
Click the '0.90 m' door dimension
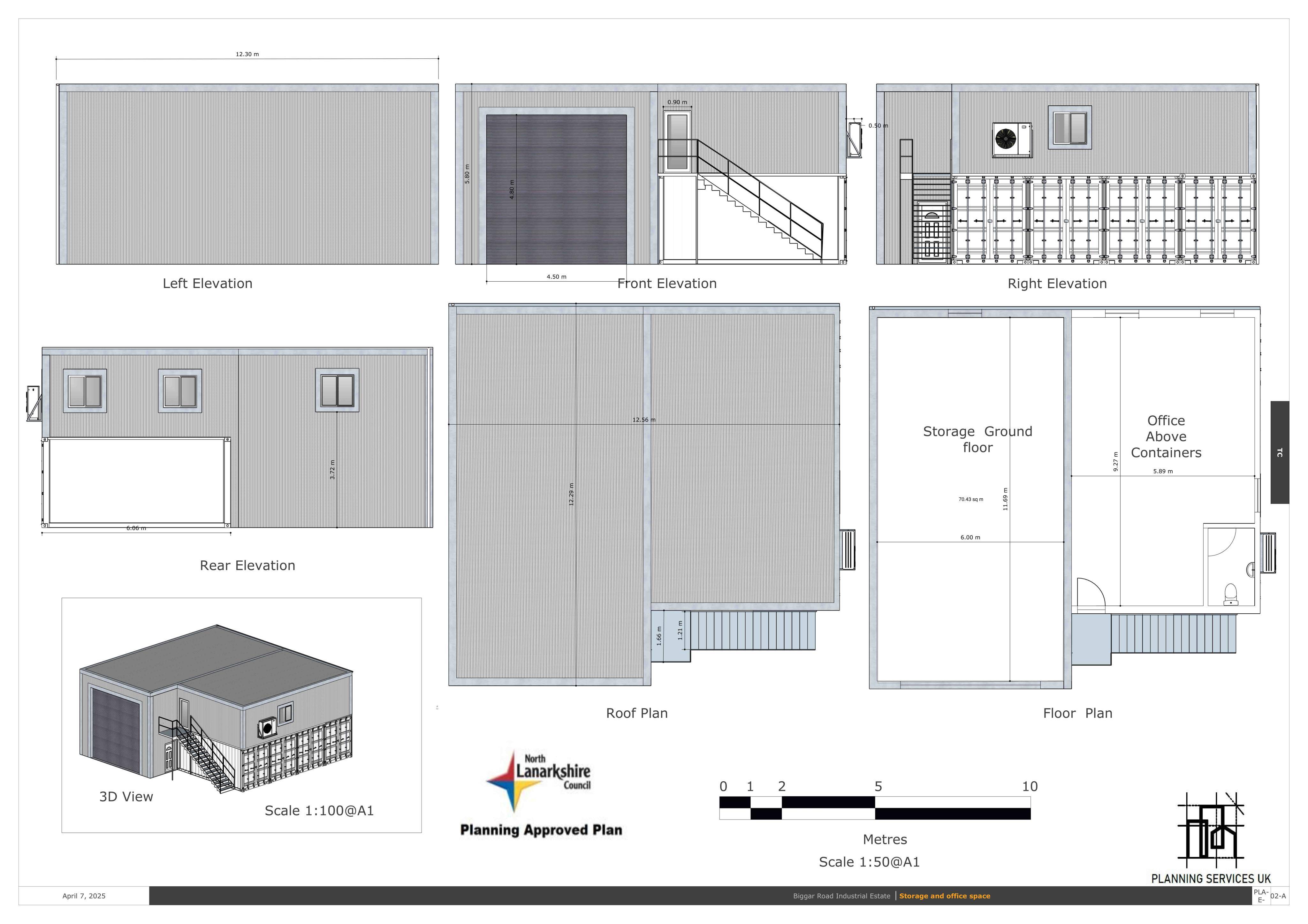tap(677, 102)
